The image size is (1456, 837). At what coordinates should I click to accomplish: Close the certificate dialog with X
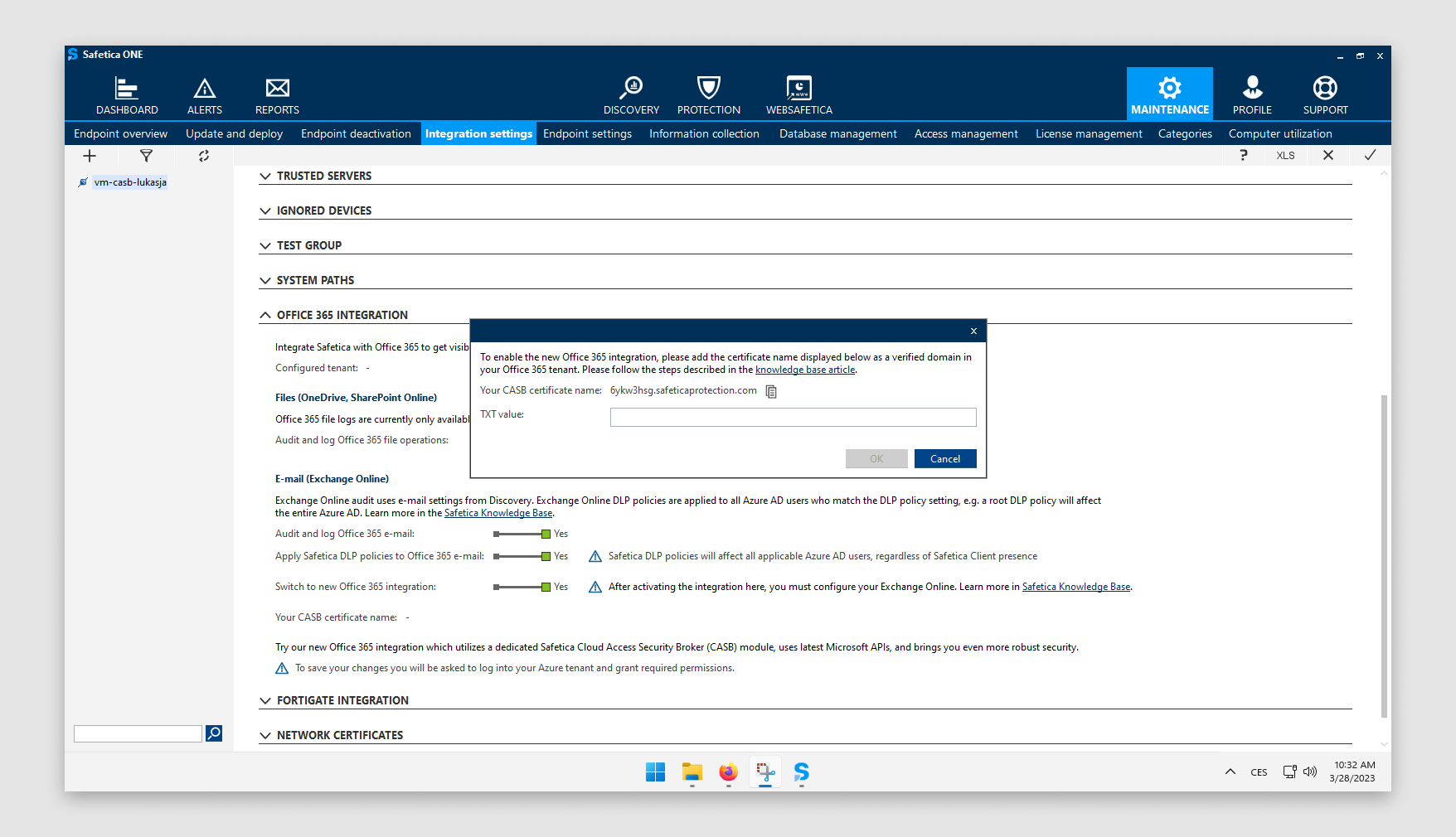973,331
